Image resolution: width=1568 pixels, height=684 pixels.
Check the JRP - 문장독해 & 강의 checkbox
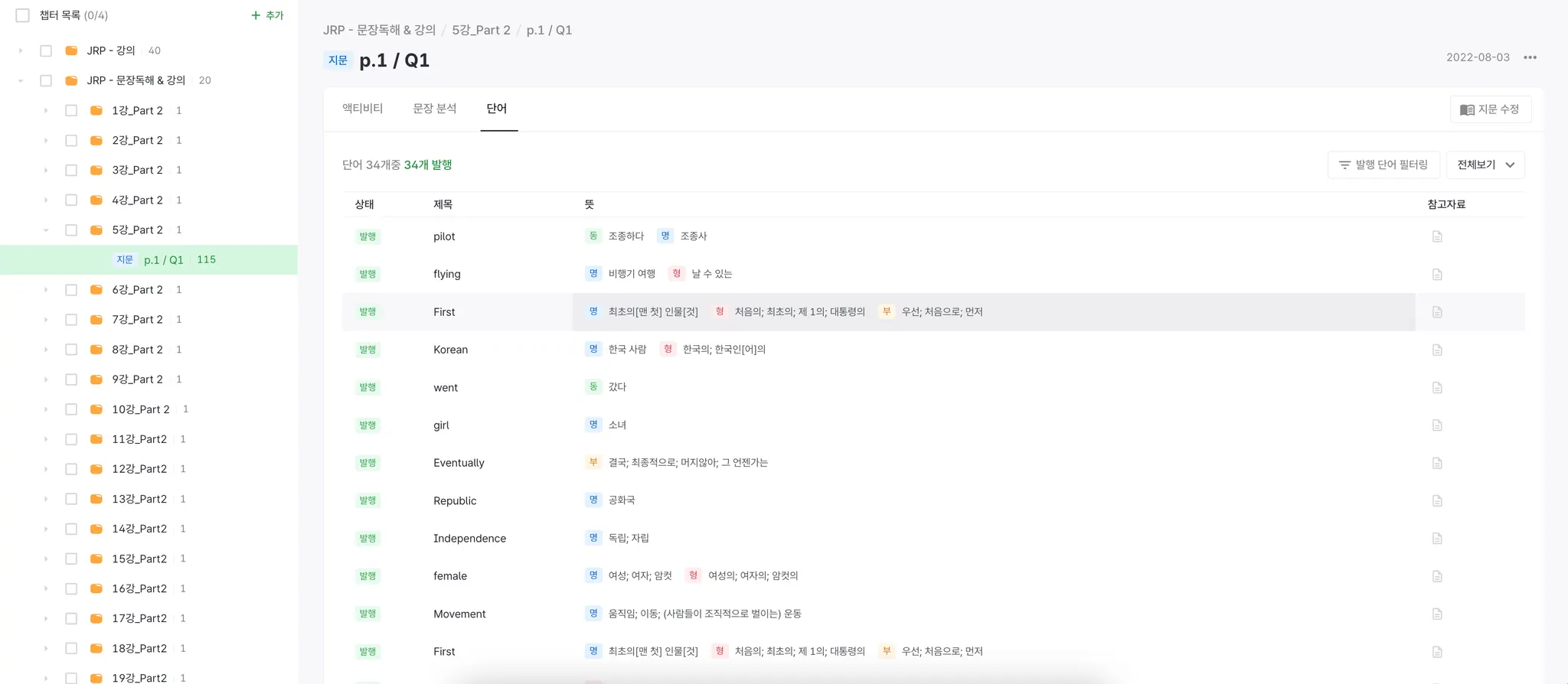pos(46,80)
